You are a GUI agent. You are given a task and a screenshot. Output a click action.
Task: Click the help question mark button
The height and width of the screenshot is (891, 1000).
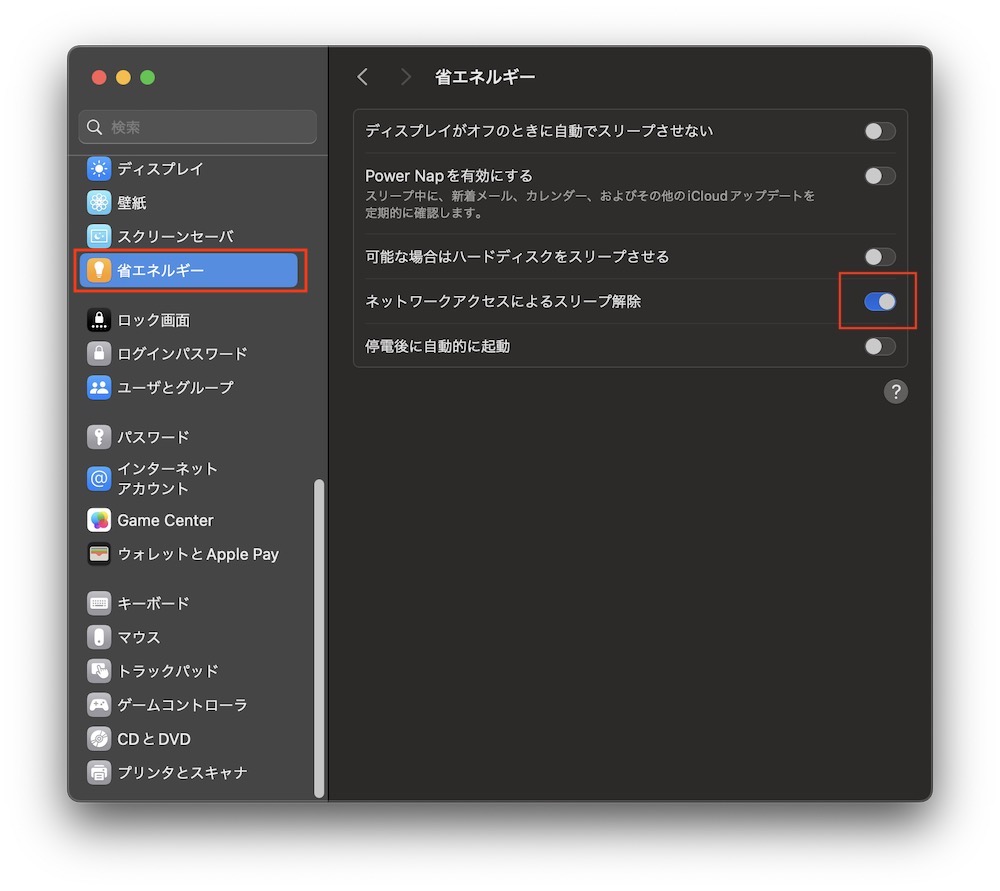(x=895, y=391)
